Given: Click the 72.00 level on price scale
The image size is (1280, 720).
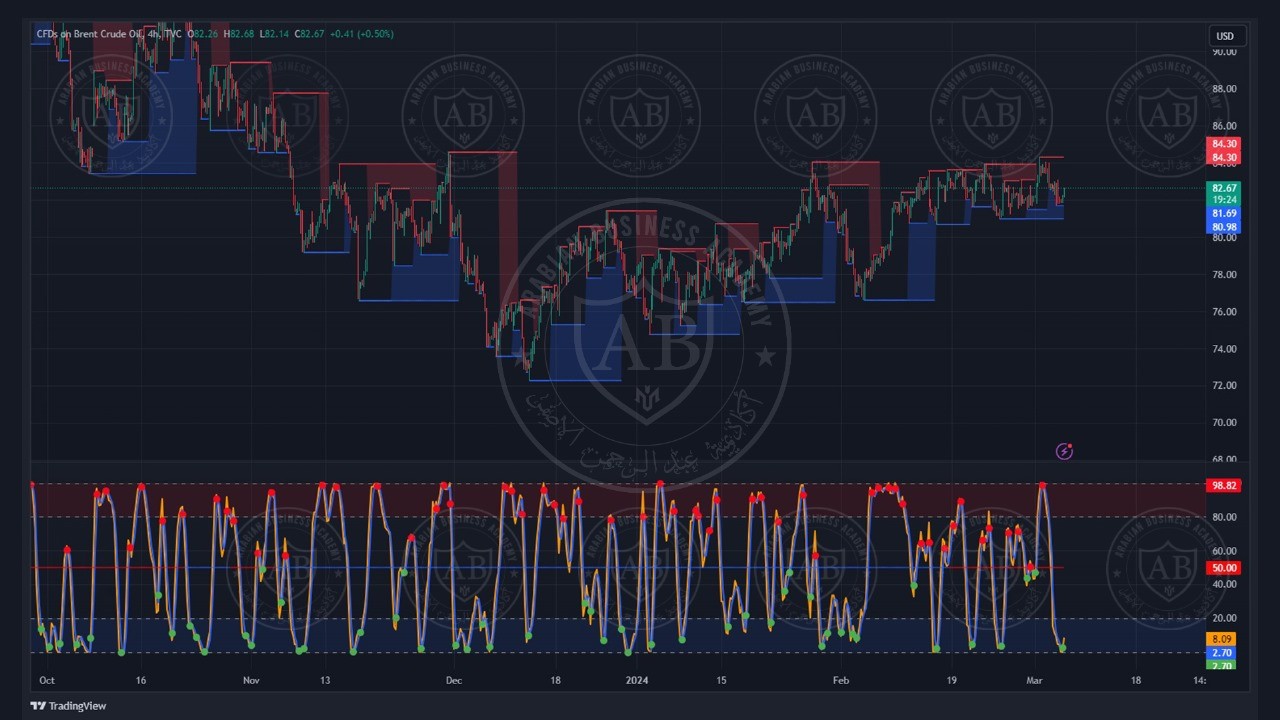Looking at the screenshot, I should click(x=1224, y=386).
